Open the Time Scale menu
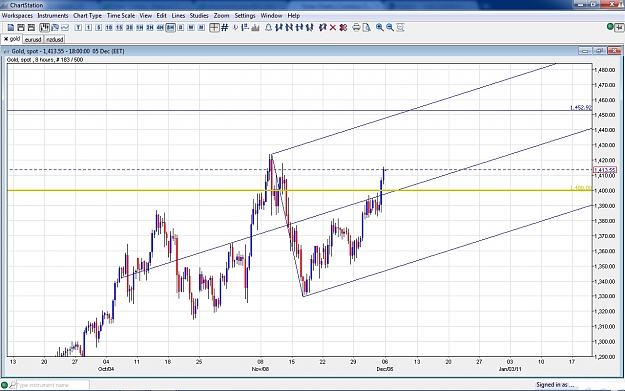Viewport: 625px width, 391px height. coord(121,16)
